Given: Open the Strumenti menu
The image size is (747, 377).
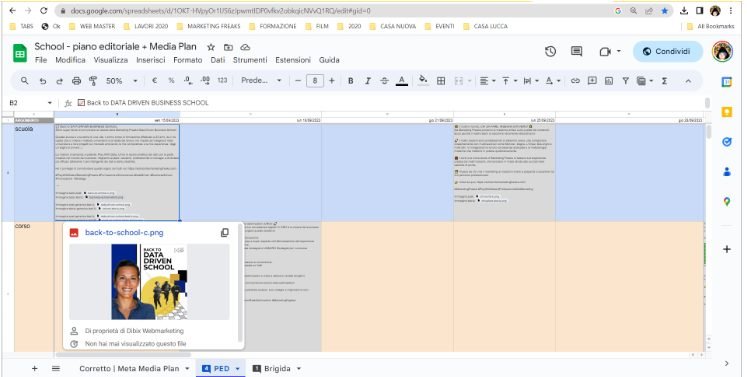Looking at the screenshot, I should 250,60.
